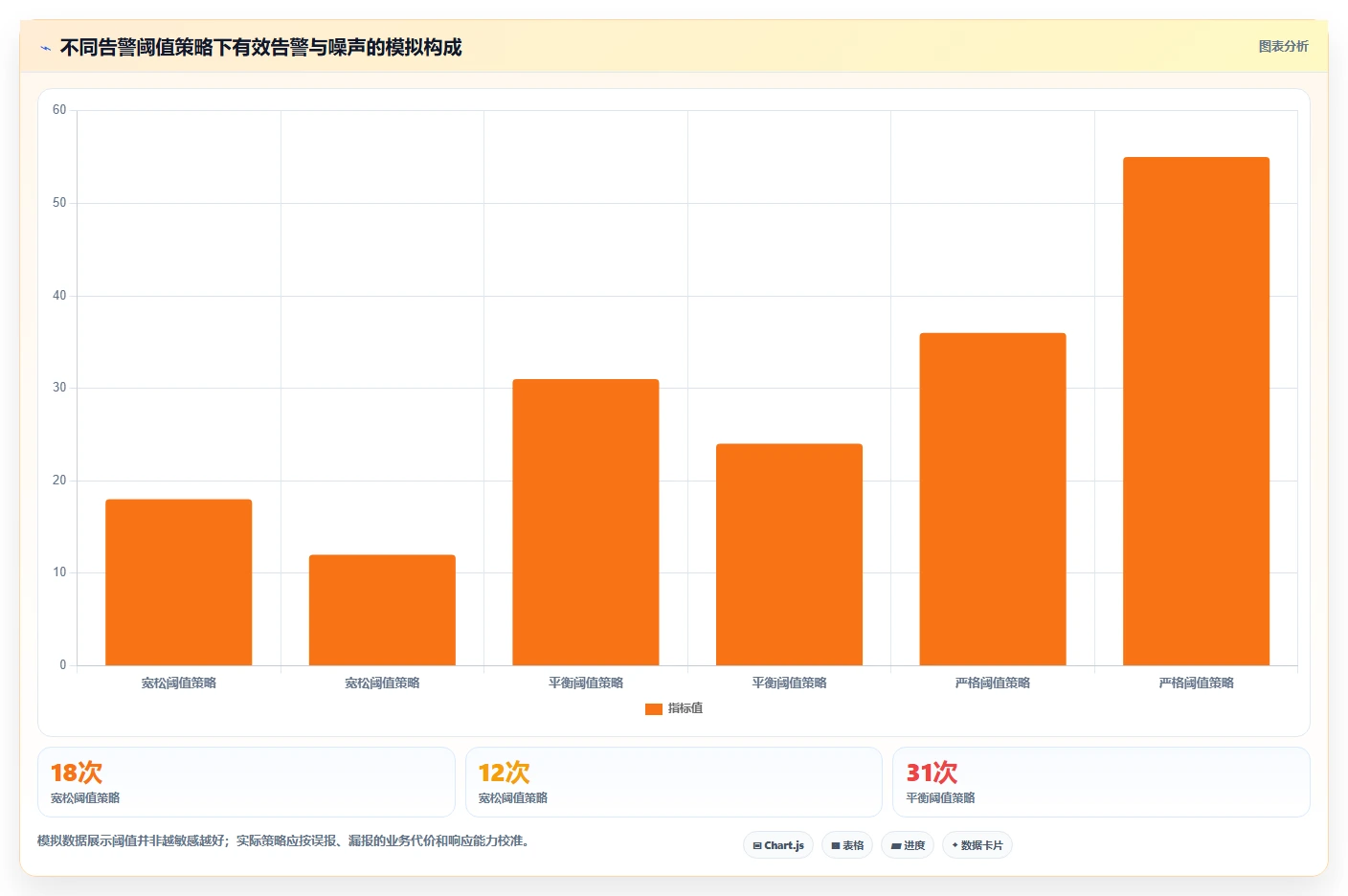Open the 12次 宽松阈值策略 data card

pyautogui.click(x=674, y=782)
